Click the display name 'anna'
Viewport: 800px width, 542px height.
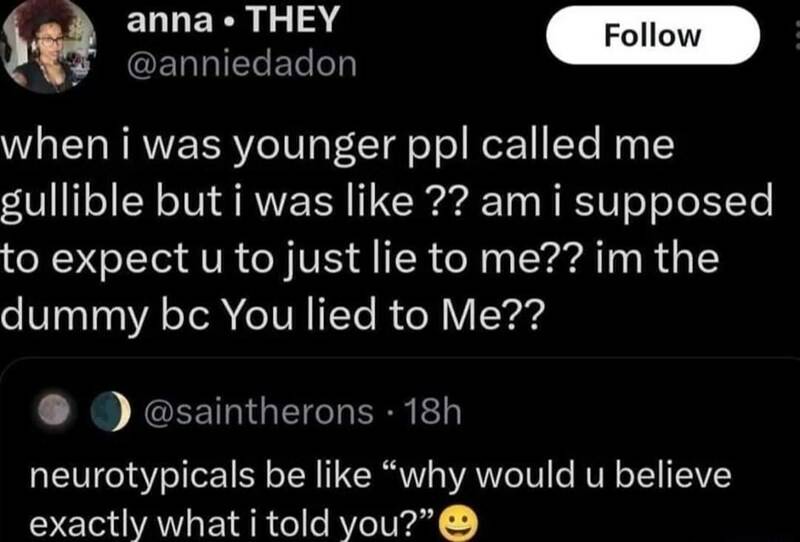tap(162, 18)
